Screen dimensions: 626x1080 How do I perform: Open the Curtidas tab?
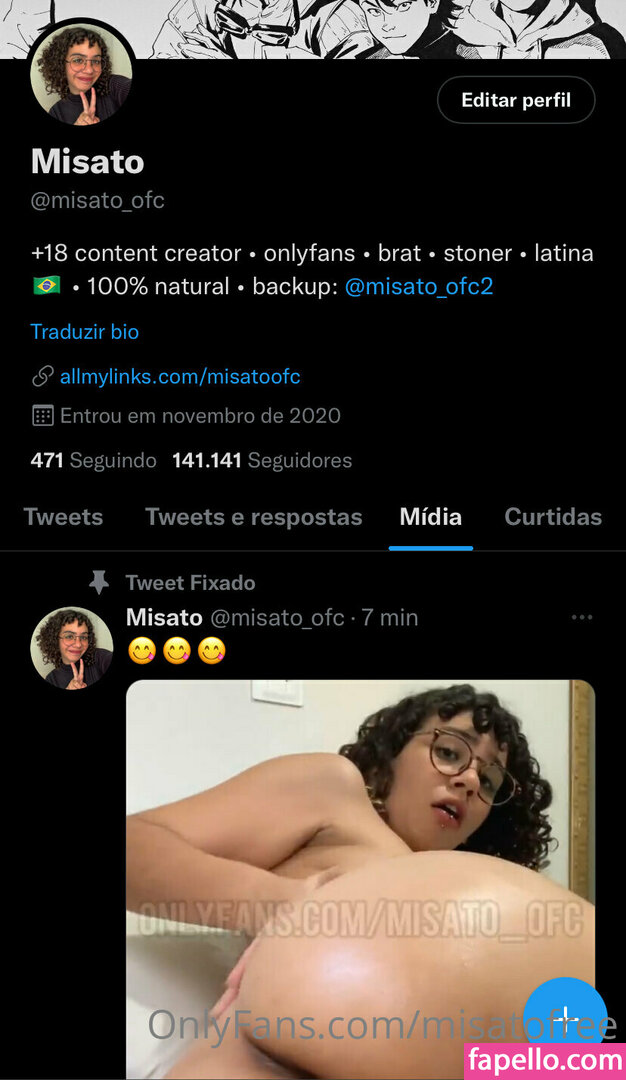tap(553, 517)
